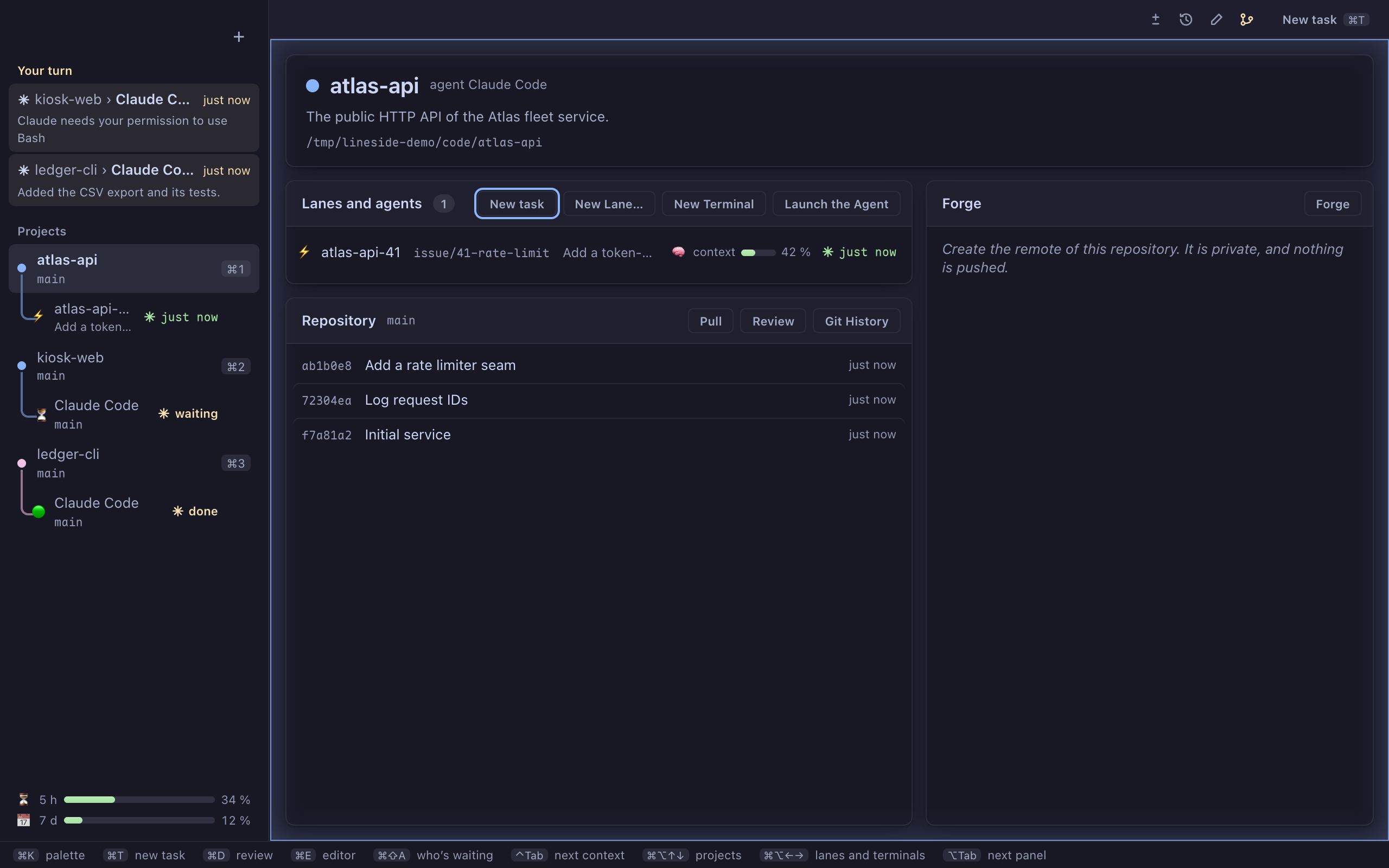This screenshot has height=868, width=1389.
Task: Select commit f7a81a2 Initial service
Action: coord(598,435)
